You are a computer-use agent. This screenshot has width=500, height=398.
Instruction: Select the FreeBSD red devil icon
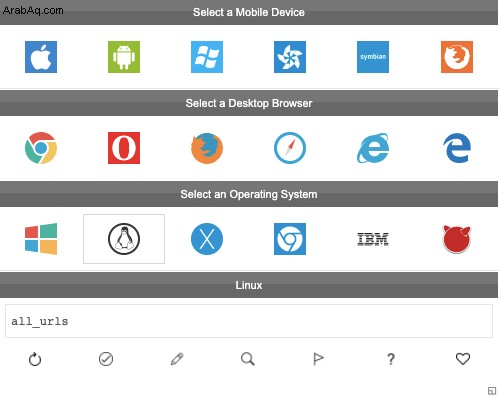(x=457, y=239)
